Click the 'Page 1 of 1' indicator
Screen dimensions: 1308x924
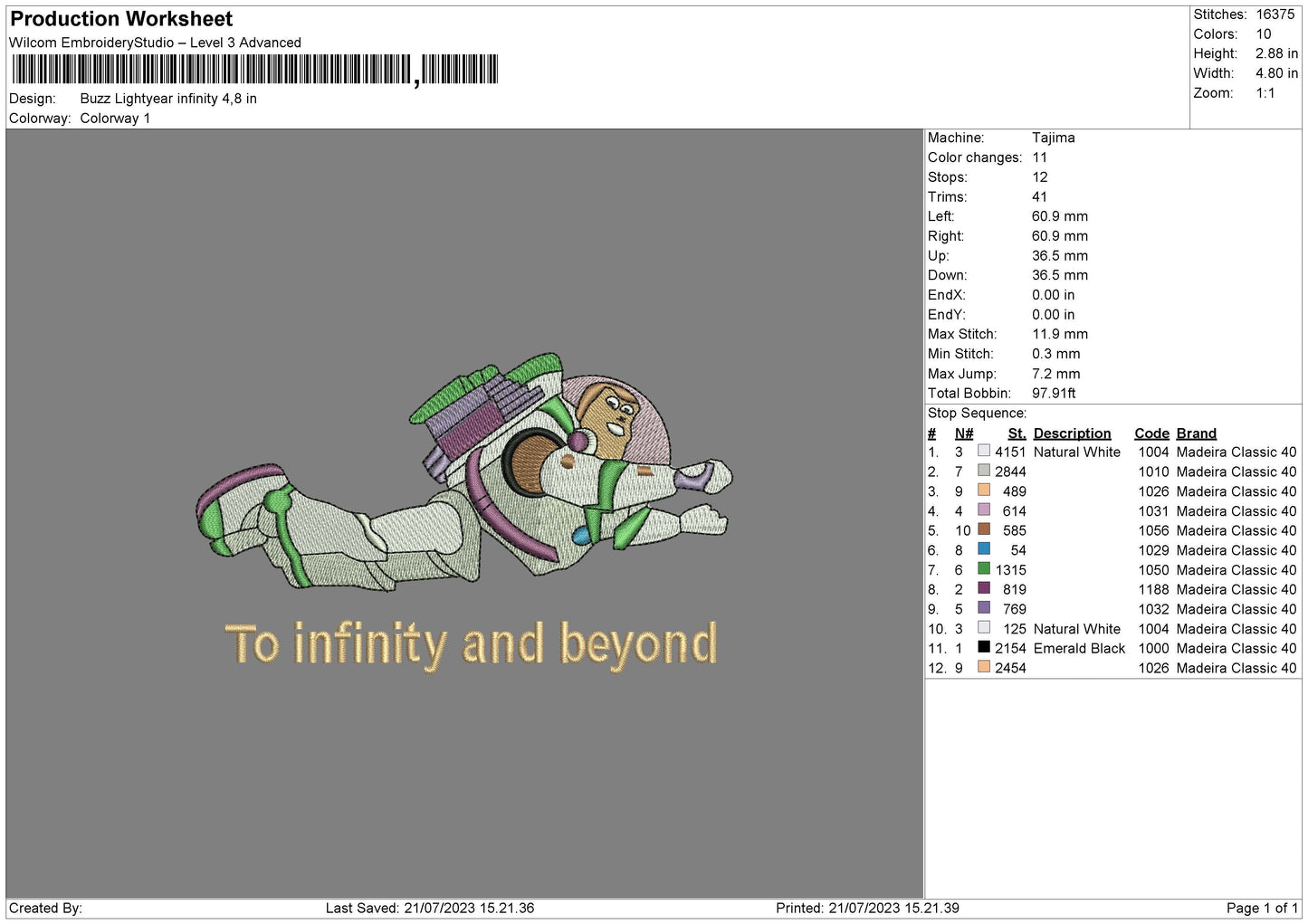[1262, 908]
